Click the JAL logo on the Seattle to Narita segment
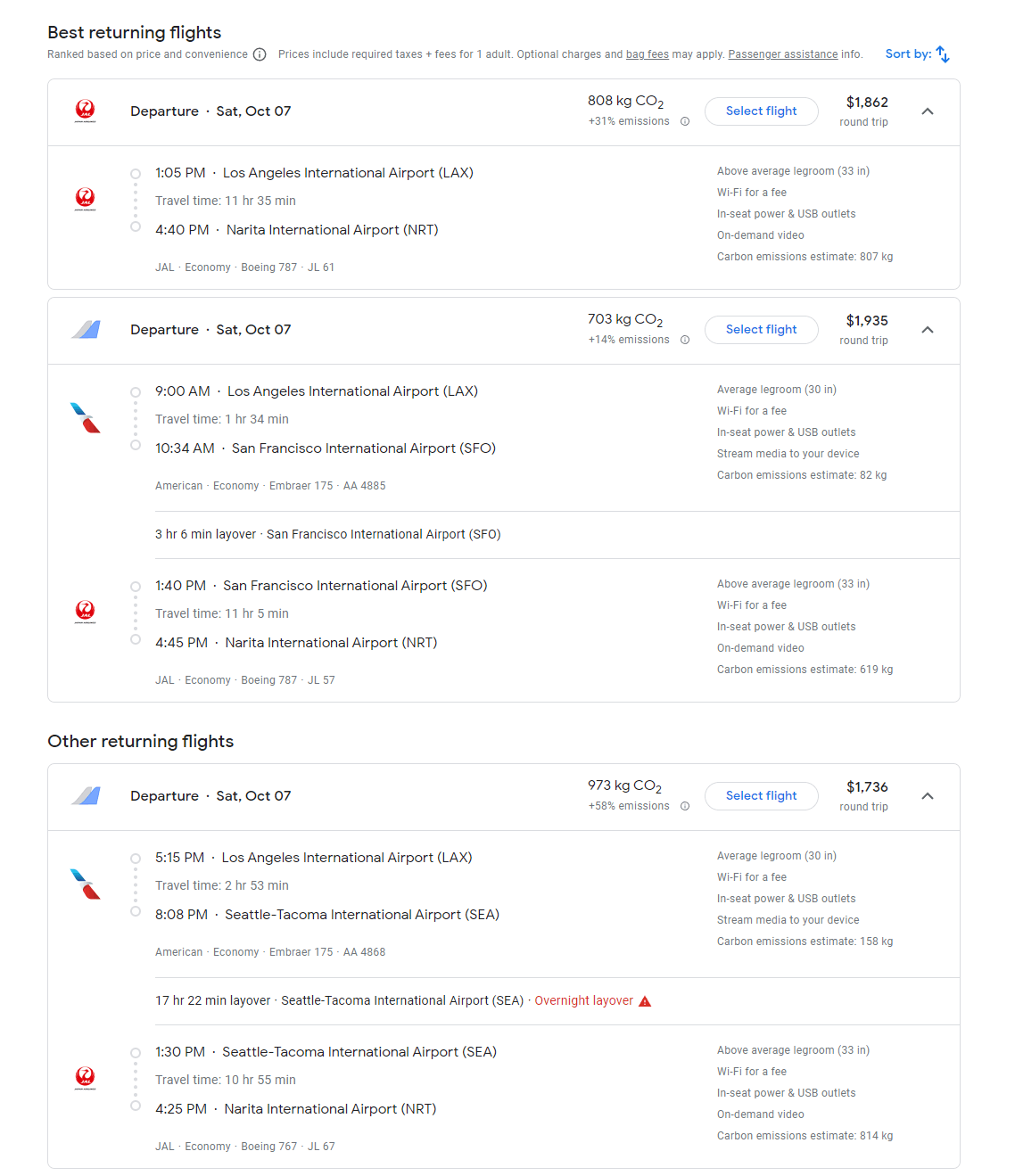This screenshot has height=1176, width=1015. (x=86, y=1078)
